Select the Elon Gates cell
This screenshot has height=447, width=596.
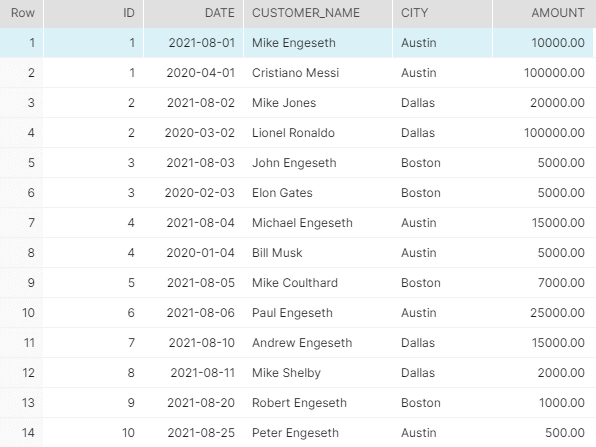[318, 193]
